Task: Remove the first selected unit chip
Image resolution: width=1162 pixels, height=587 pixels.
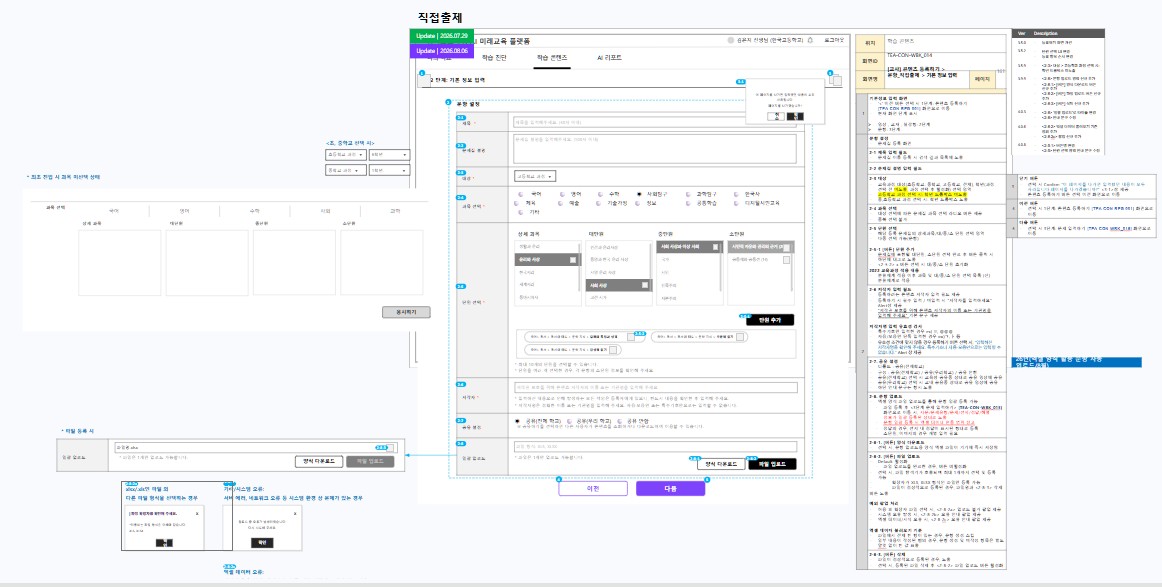Action: click(x=631, y=336)
